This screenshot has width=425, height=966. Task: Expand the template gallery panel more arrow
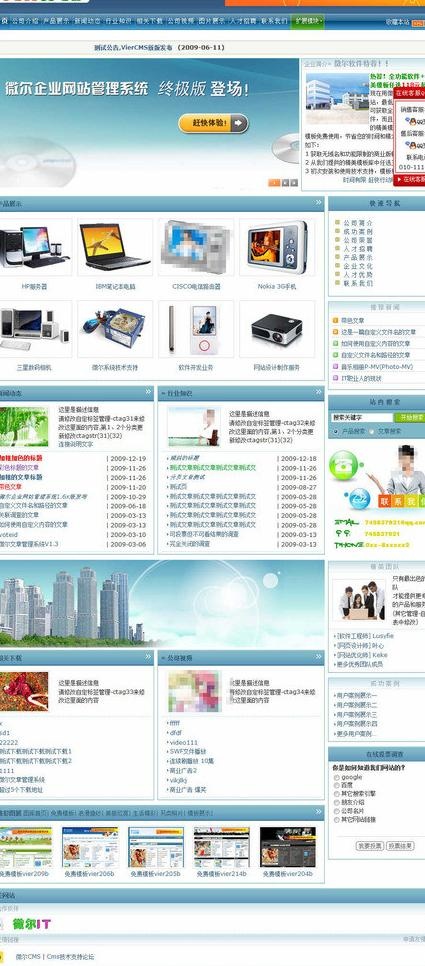coord(318,811)
